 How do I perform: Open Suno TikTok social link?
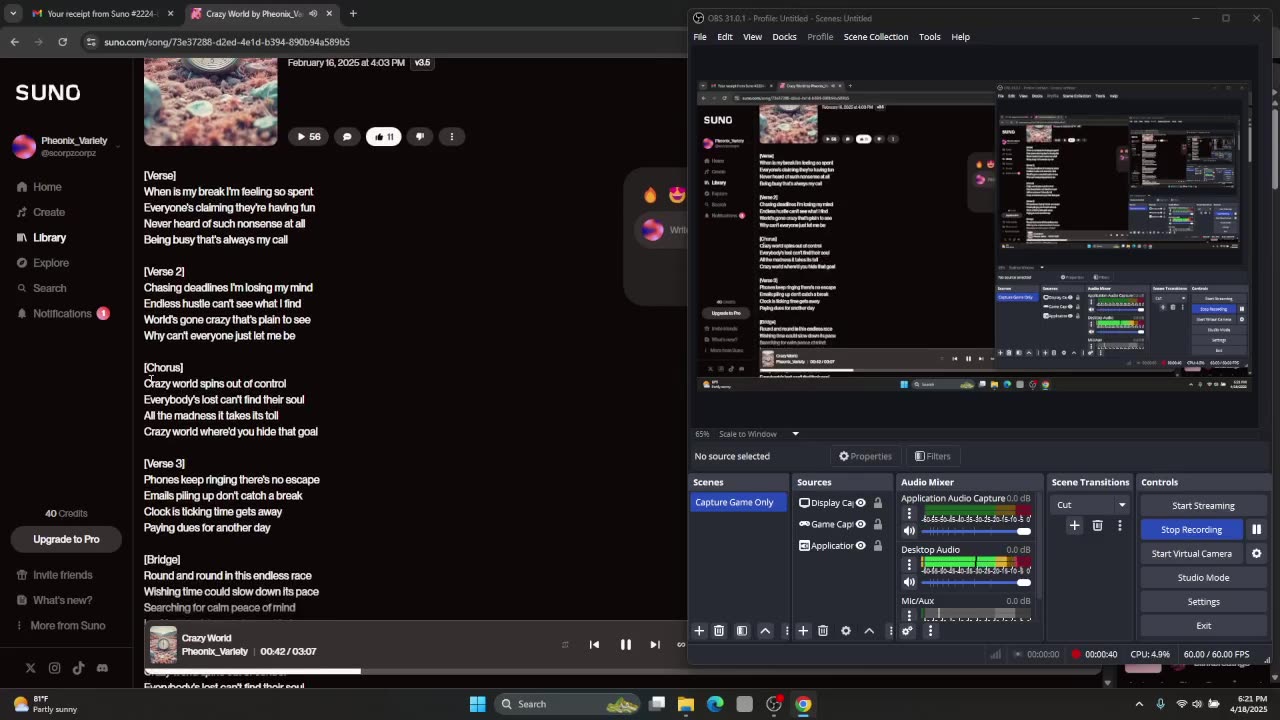(78, 668)
